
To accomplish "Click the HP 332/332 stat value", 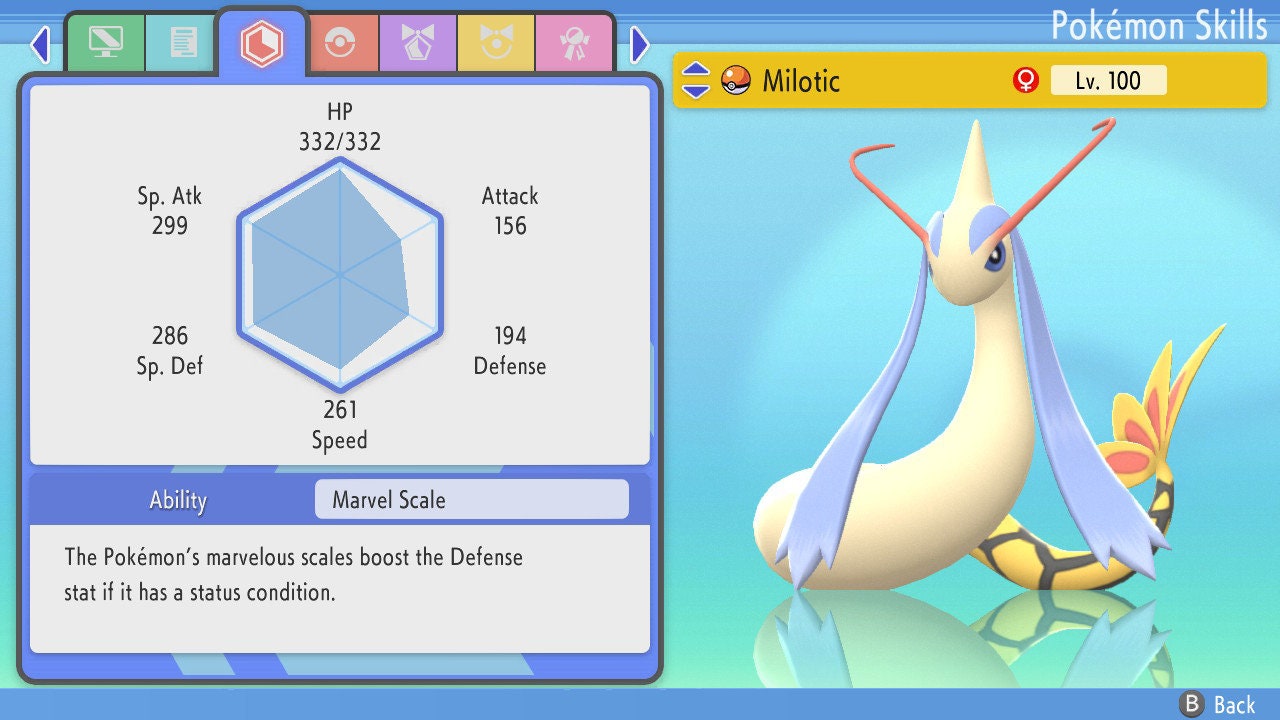I will (x=340, y=141).
